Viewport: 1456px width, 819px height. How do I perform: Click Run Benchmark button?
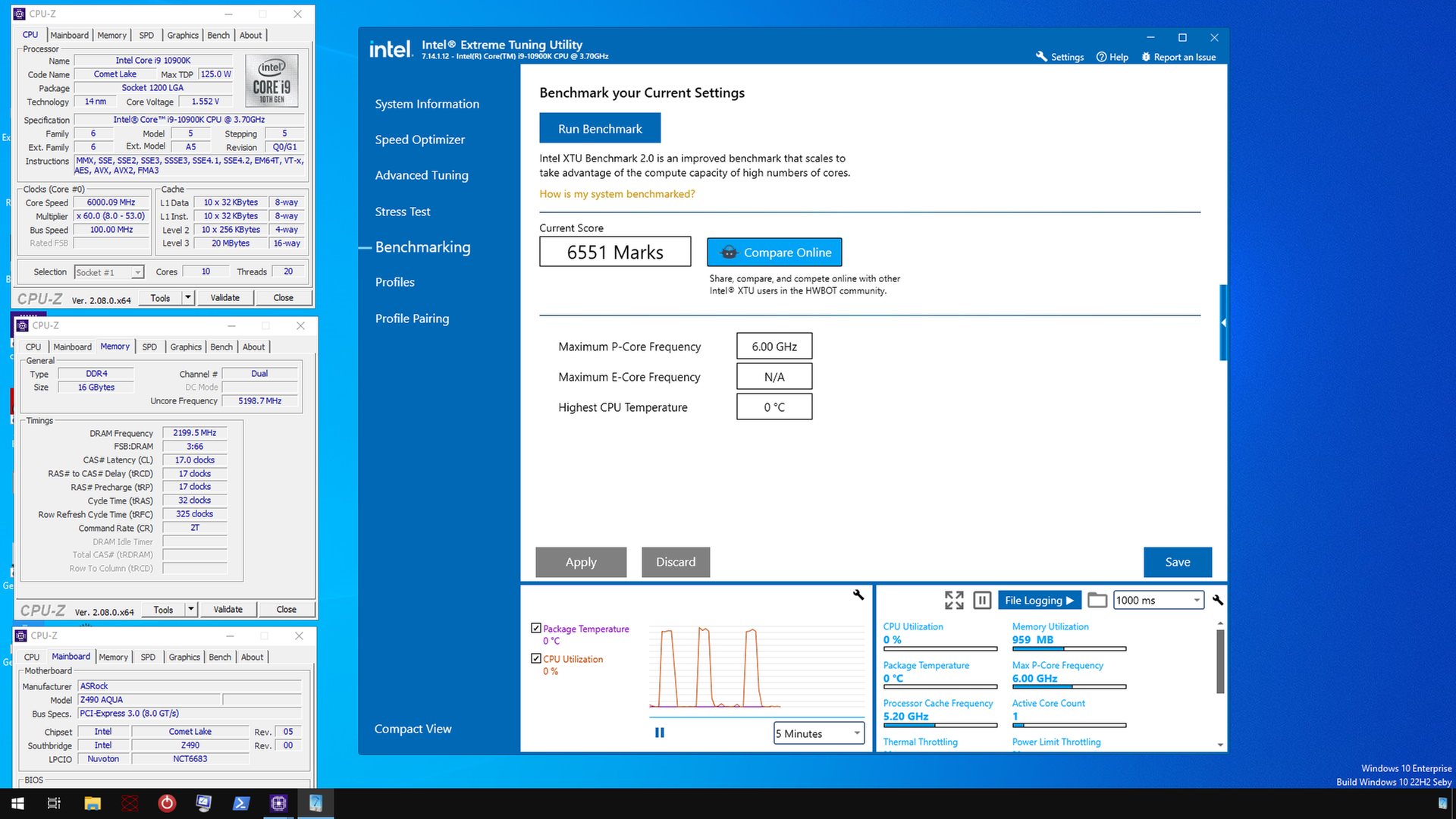click(600, 128)
